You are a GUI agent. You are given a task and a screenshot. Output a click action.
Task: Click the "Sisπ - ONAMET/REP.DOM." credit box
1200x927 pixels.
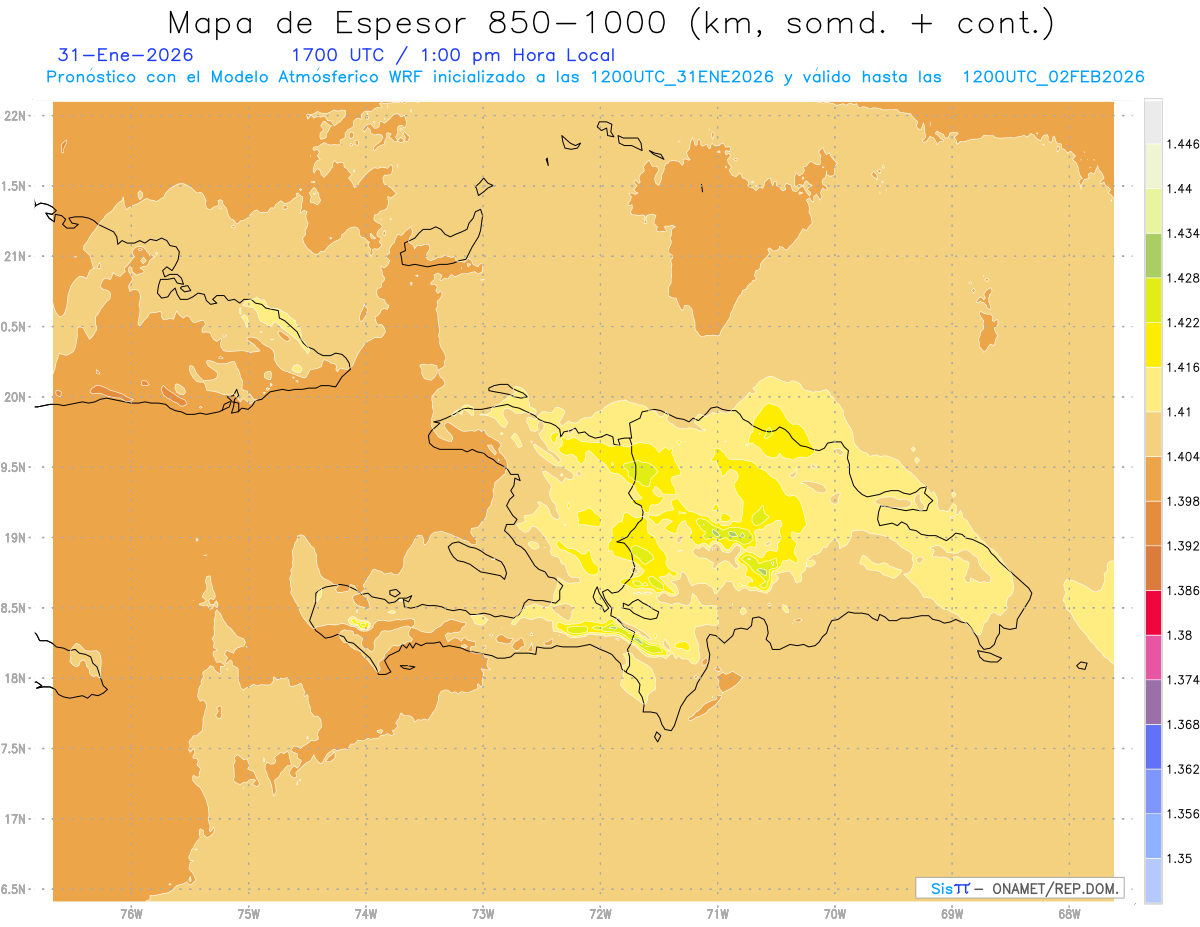(x=1020, y=888)
